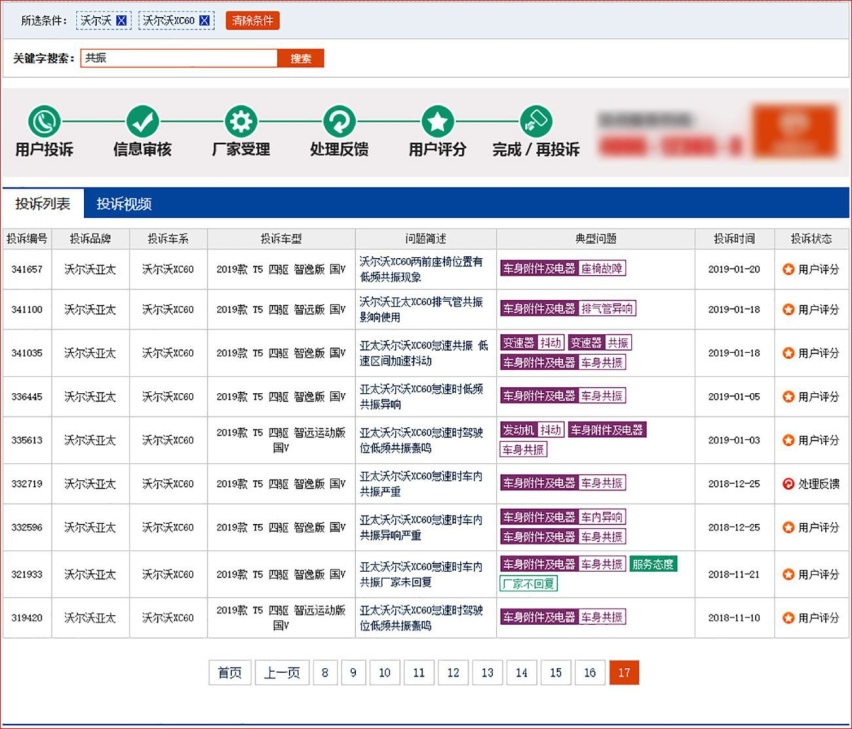The width and height of the screenshot is (852, 729).
Task: Open complaint number 341100
Action: (x=27, y=310)
